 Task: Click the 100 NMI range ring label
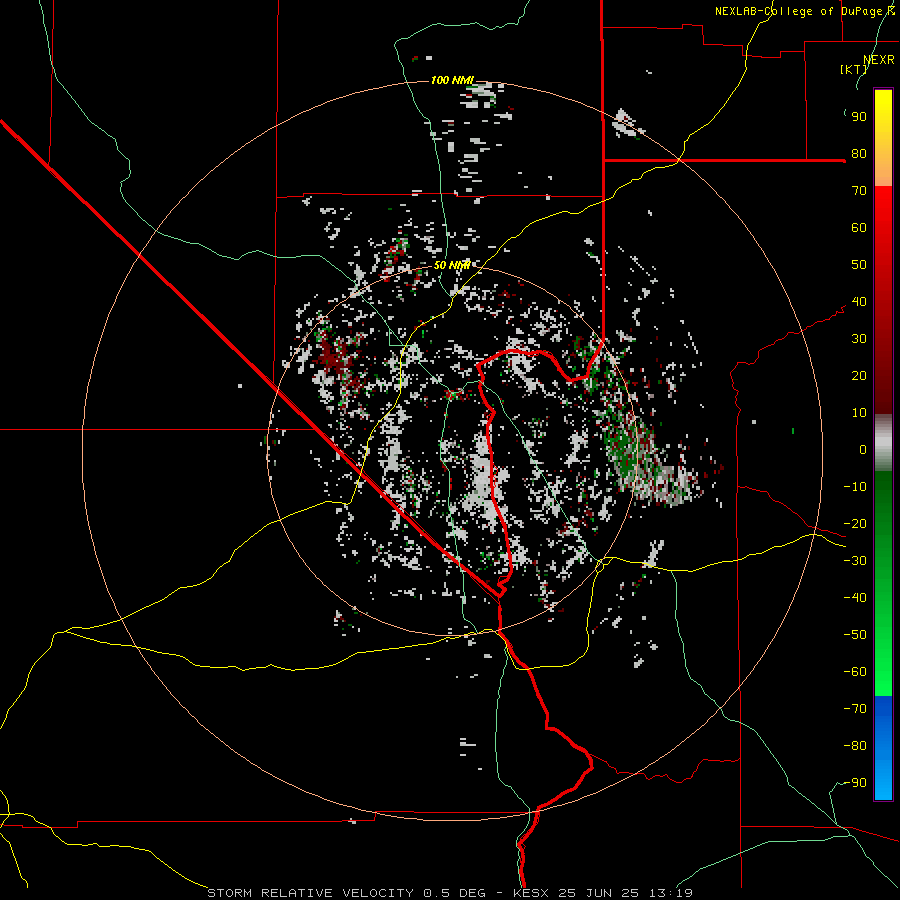452,80
